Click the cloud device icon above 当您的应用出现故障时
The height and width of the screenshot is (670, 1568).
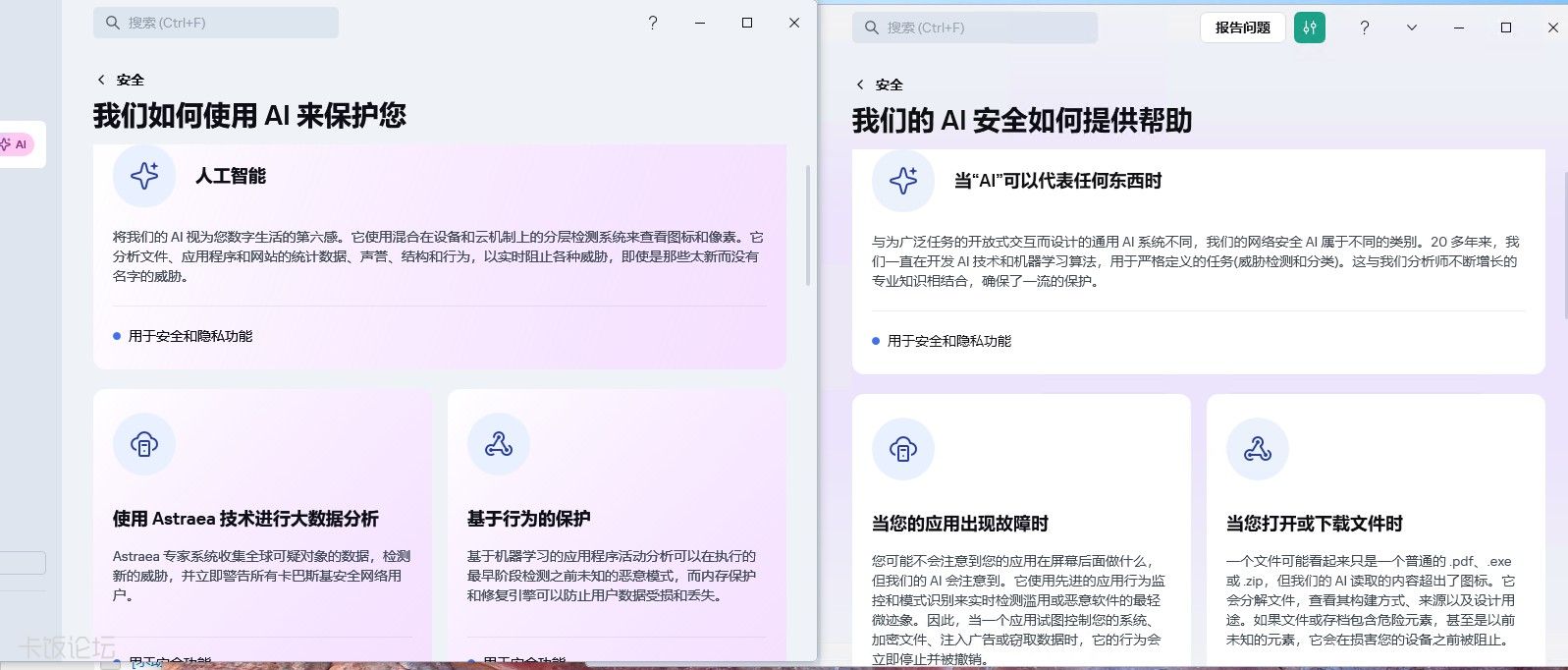[903, 449]
